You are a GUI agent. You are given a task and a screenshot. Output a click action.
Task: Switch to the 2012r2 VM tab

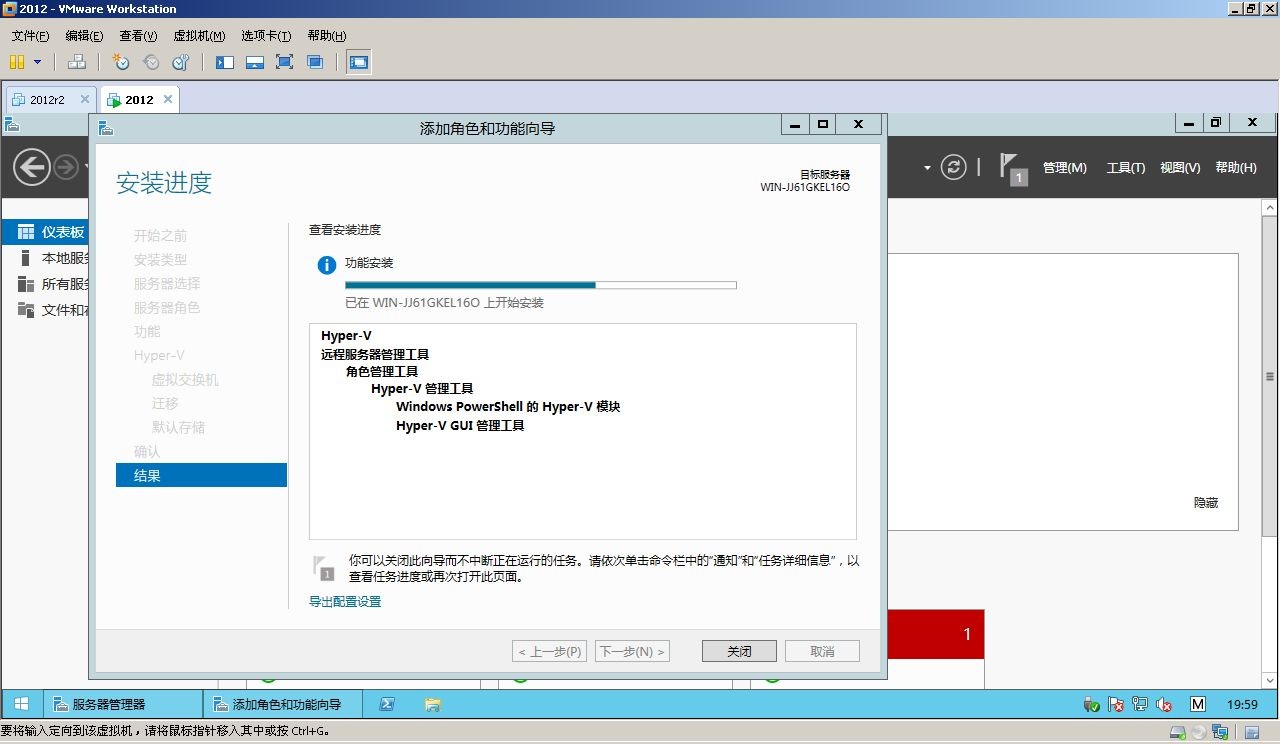(47, 100)
